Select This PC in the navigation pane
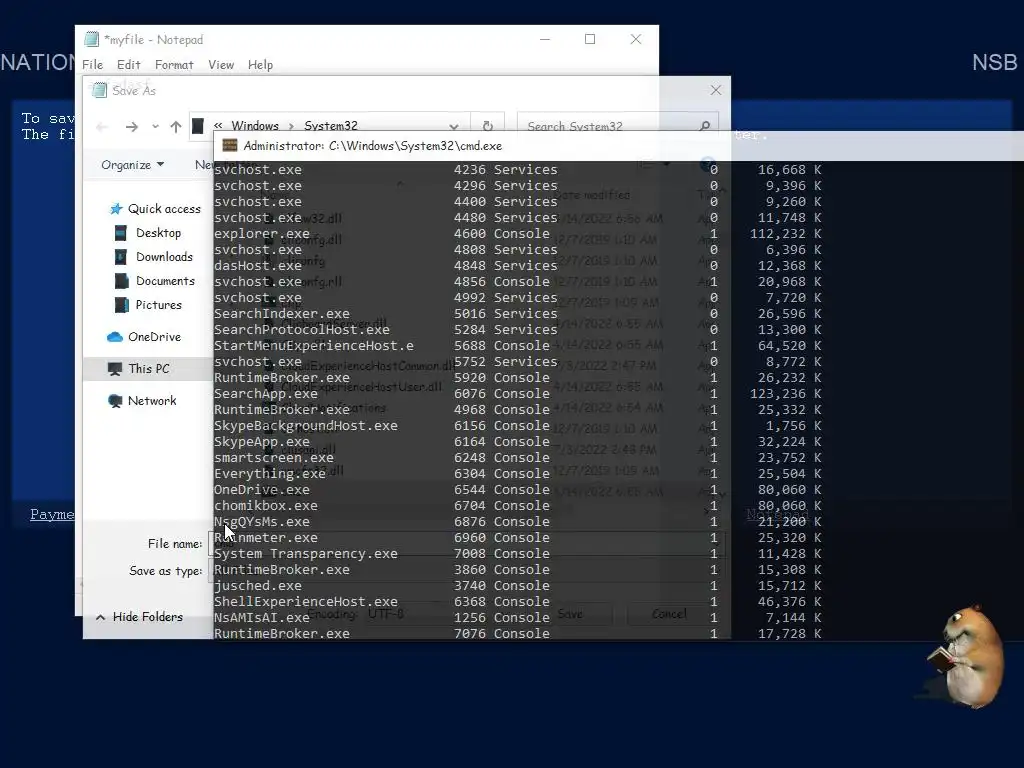1024x768 pixels. 149,369
